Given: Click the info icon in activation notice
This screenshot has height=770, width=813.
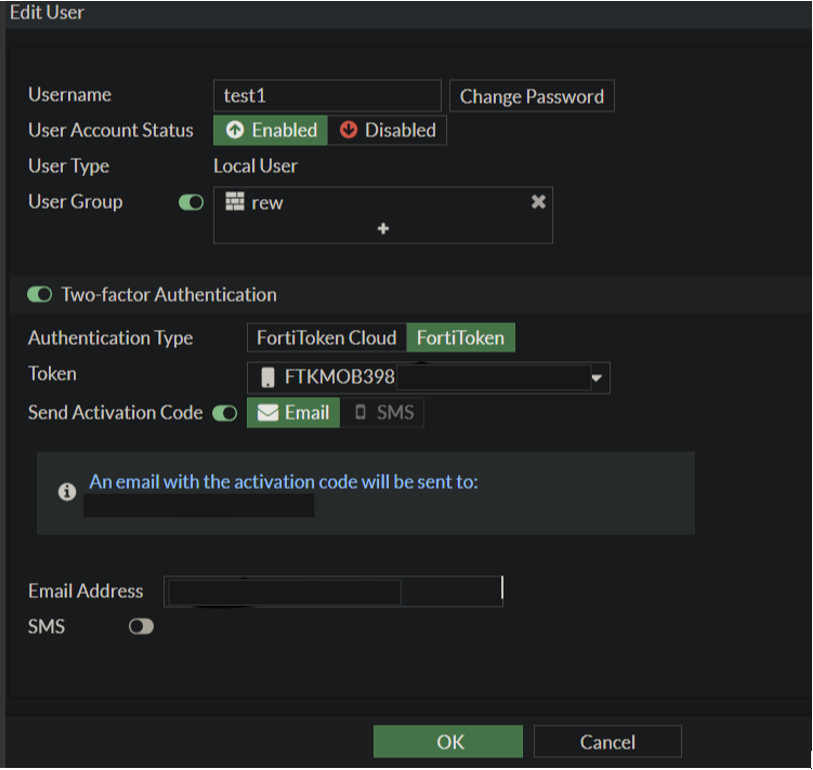Looking at the screenshot, I should tap(67, 492).
